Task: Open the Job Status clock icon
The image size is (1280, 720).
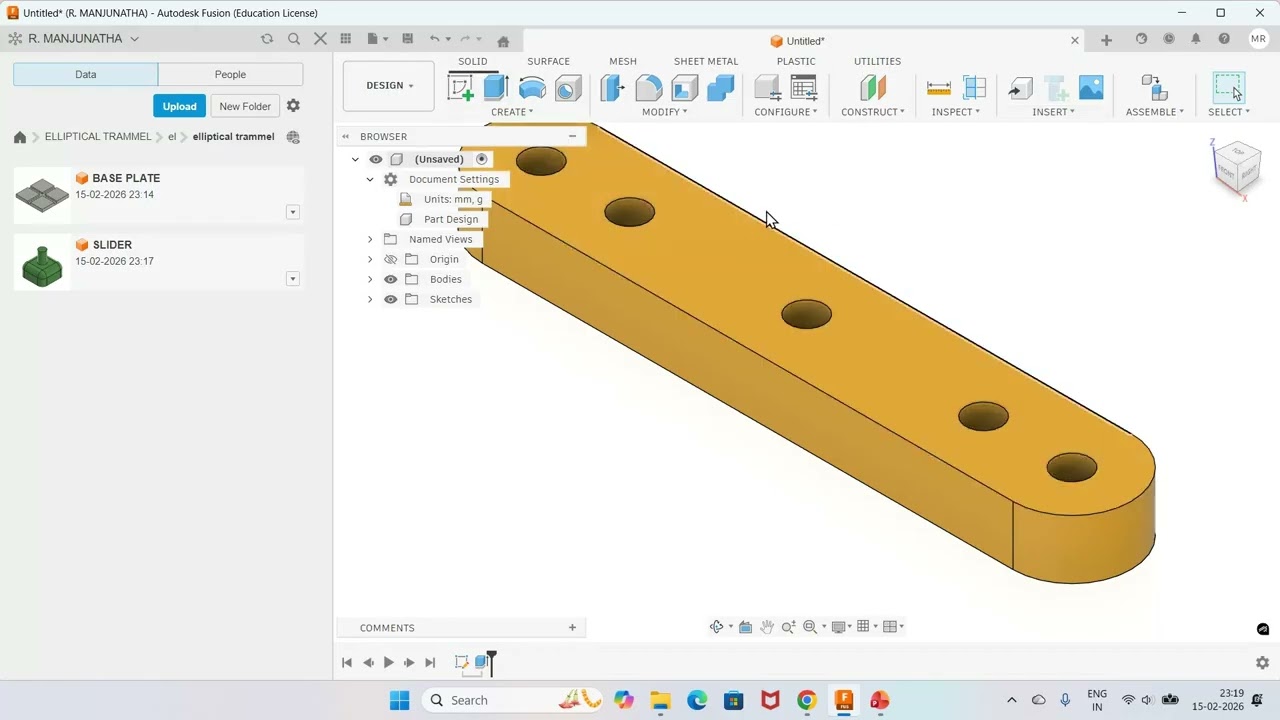Action: [x=1169, y=39]
